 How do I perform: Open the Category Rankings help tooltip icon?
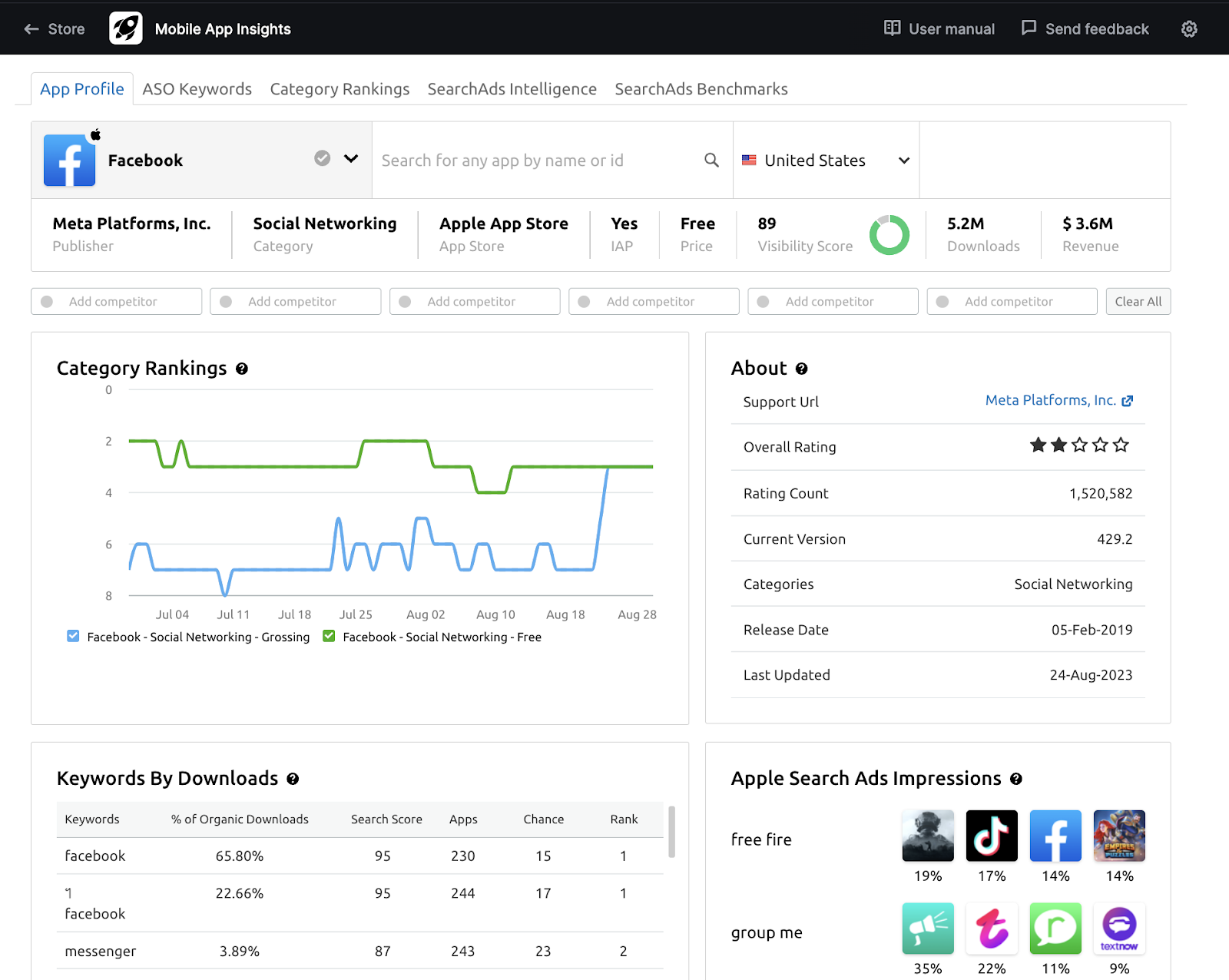pos(242,369)
